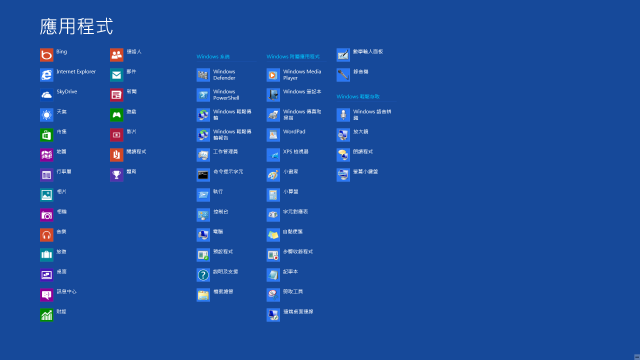
Task: Open the Mail envelope app
Action: (x=117, y=75)
